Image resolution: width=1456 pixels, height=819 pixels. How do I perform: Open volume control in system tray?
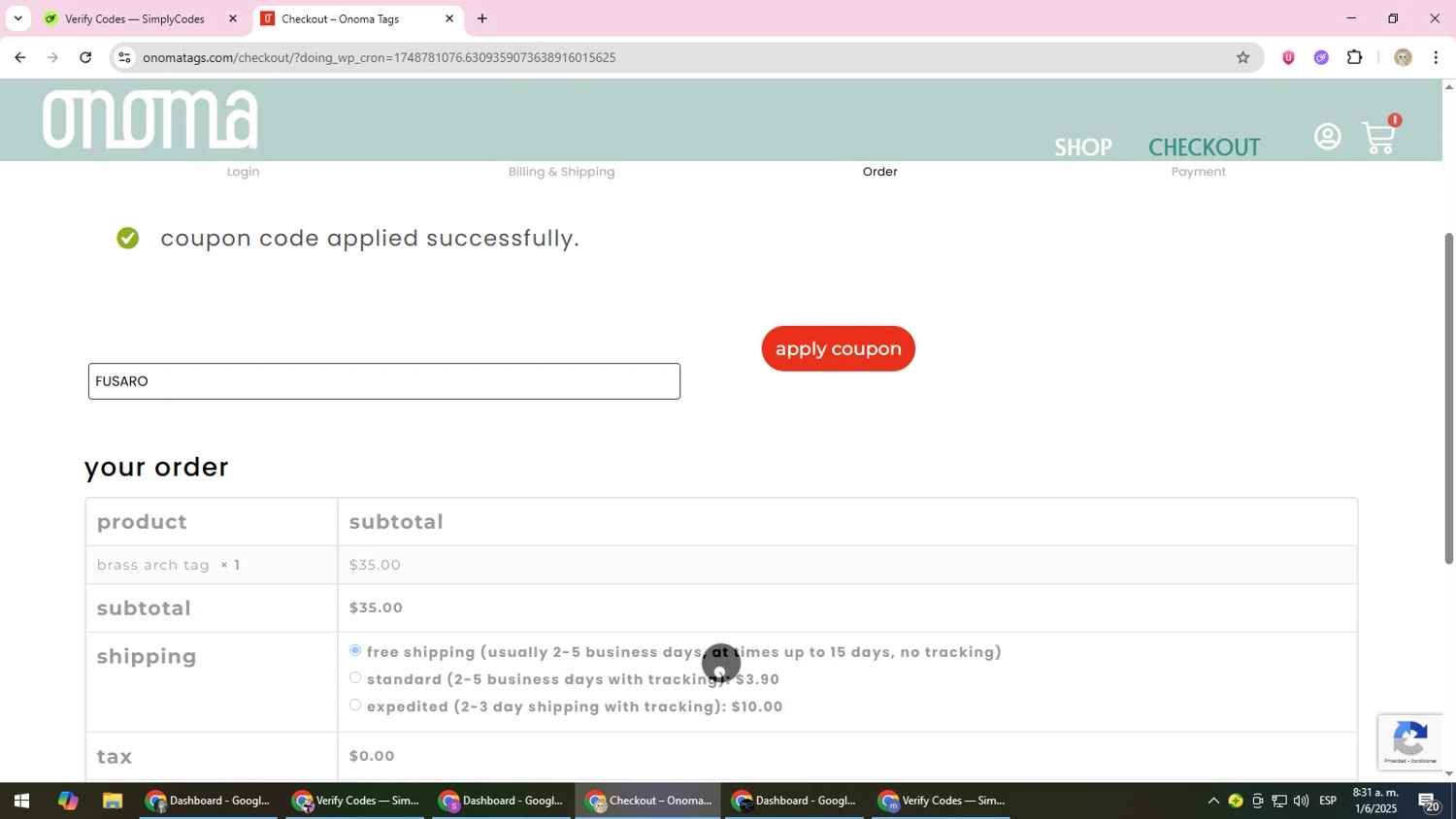(x=1301, y=802)
